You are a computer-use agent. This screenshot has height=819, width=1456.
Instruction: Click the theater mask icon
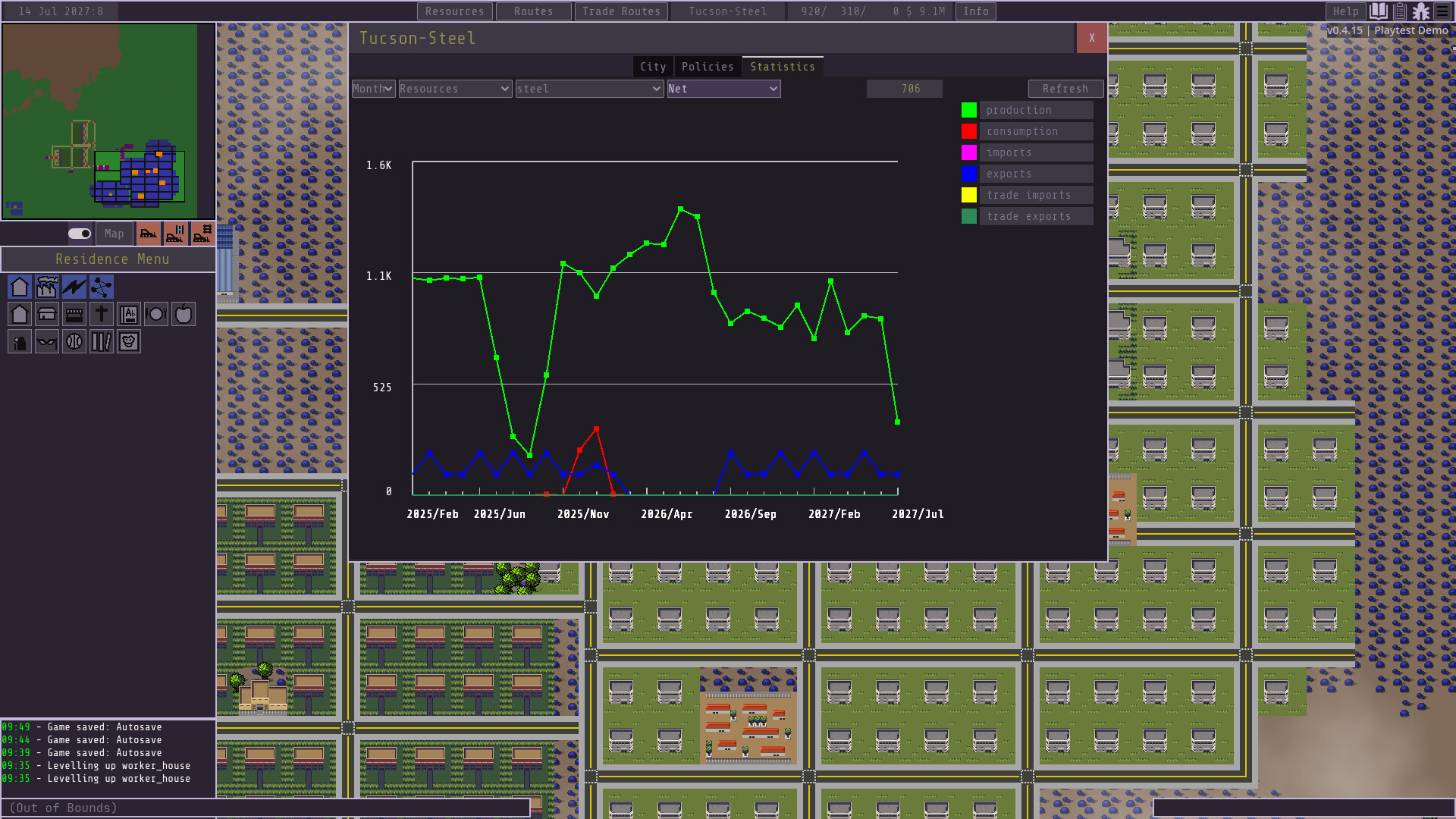pyautogui.click(x=46, y=341)
